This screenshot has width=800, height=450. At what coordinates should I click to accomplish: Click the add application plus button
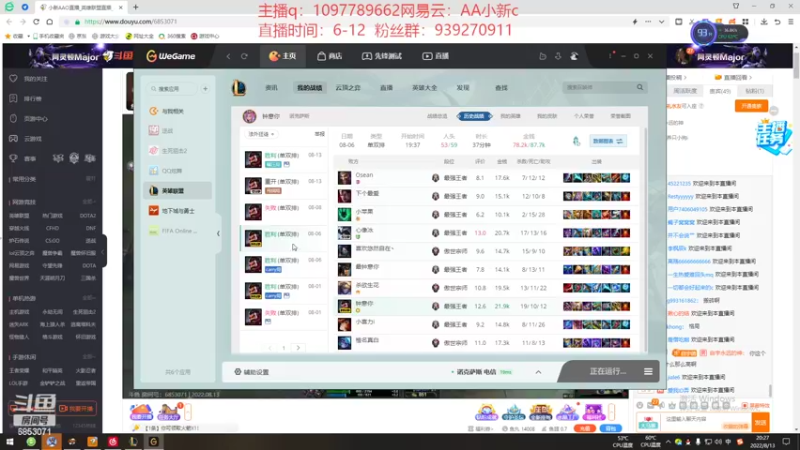click(x=205, y=89)
